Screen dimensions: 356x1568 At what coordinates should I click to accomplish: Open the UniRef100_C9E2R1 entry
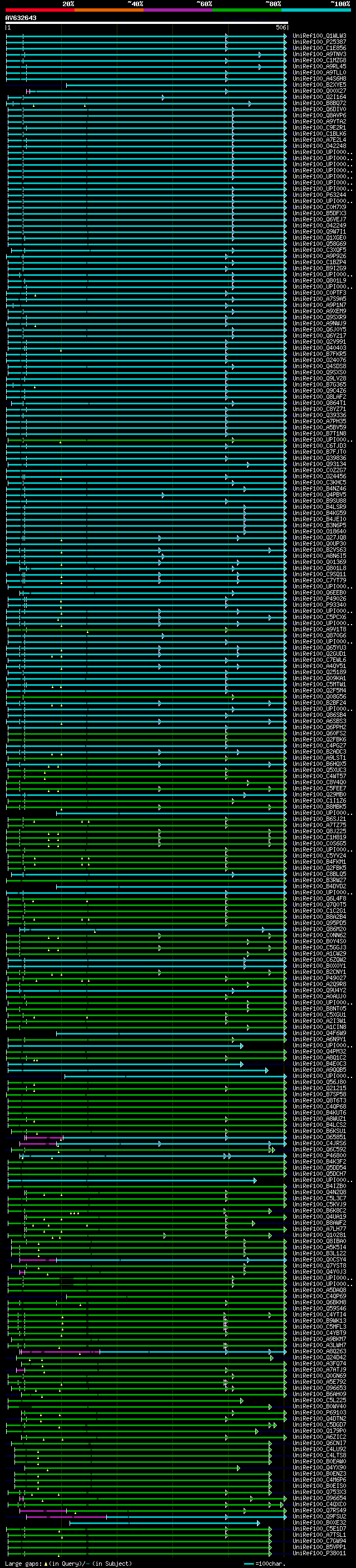pos(319,127)
